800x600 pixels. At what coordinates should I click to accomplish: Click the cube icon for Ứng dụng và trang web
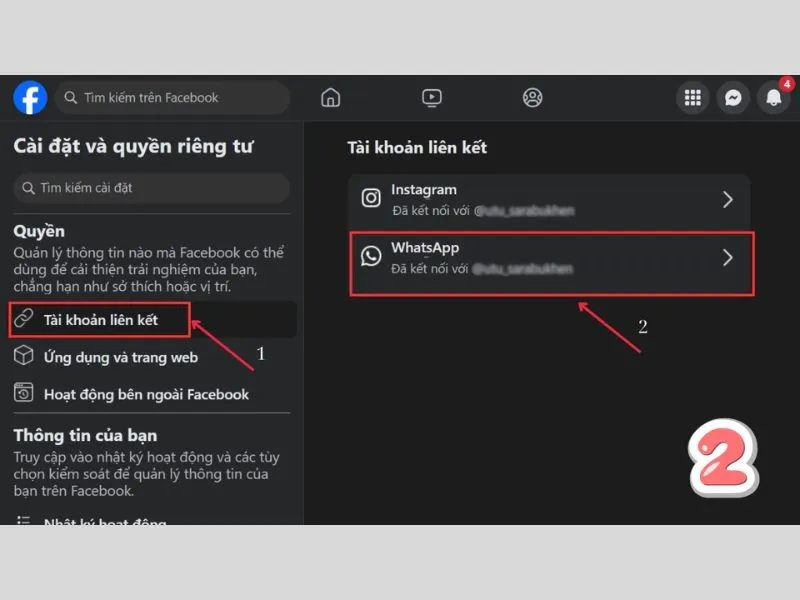pos(23,355)
